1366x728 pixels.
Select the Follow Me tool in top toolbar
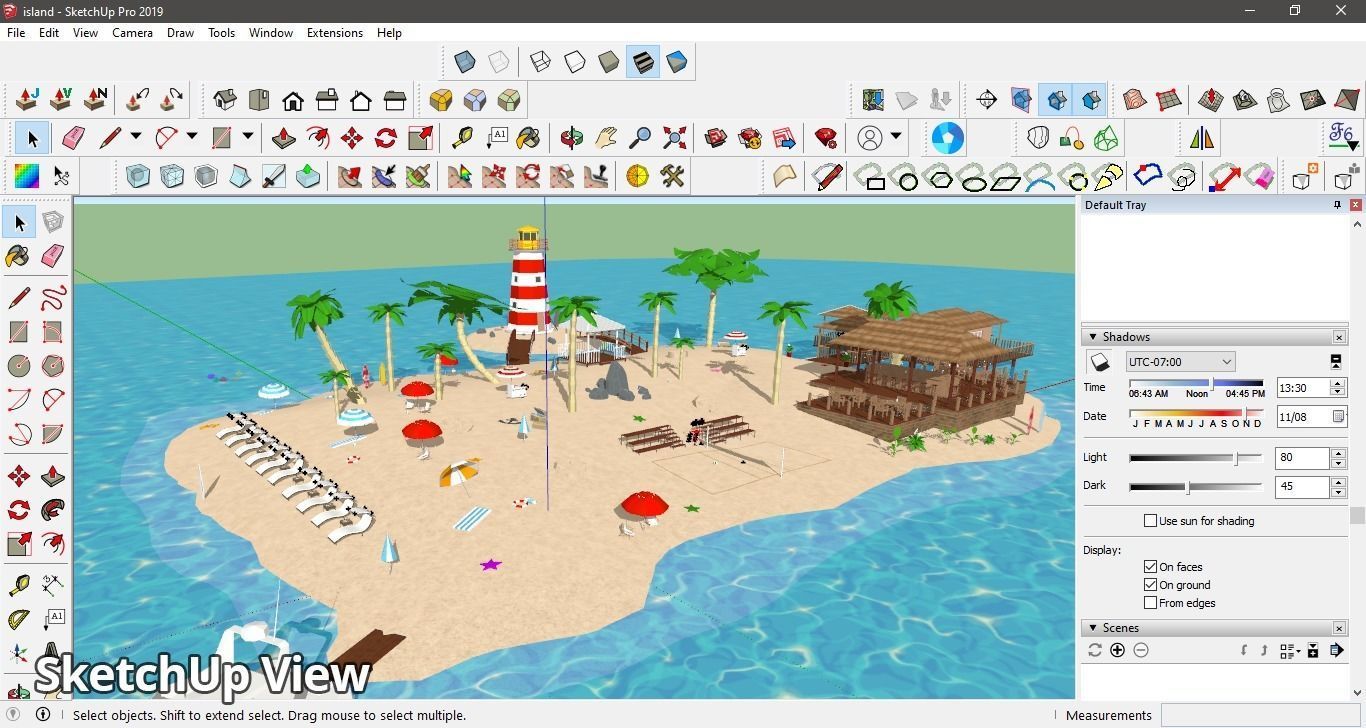318,137
